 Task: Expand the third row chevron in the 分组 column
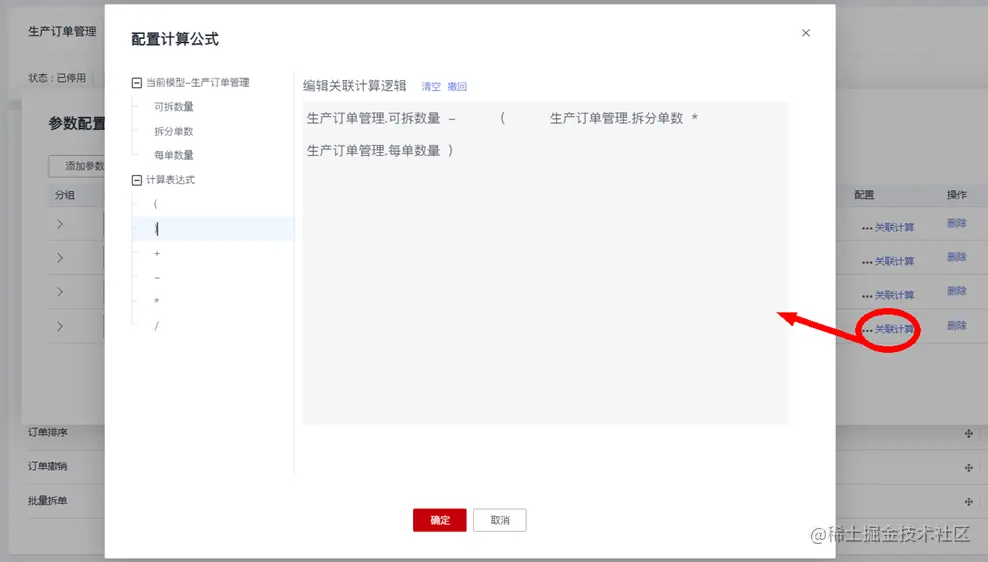60,292
